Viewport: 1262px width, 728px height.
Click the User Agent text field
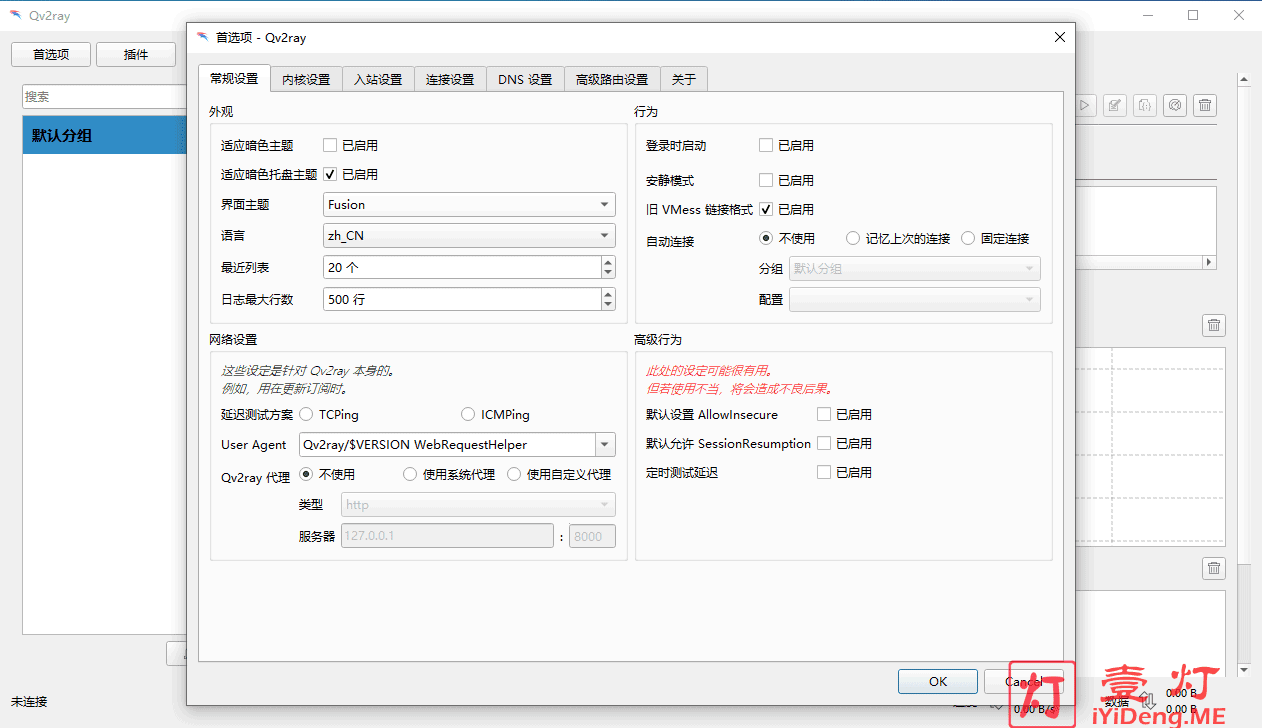point(447,445)
